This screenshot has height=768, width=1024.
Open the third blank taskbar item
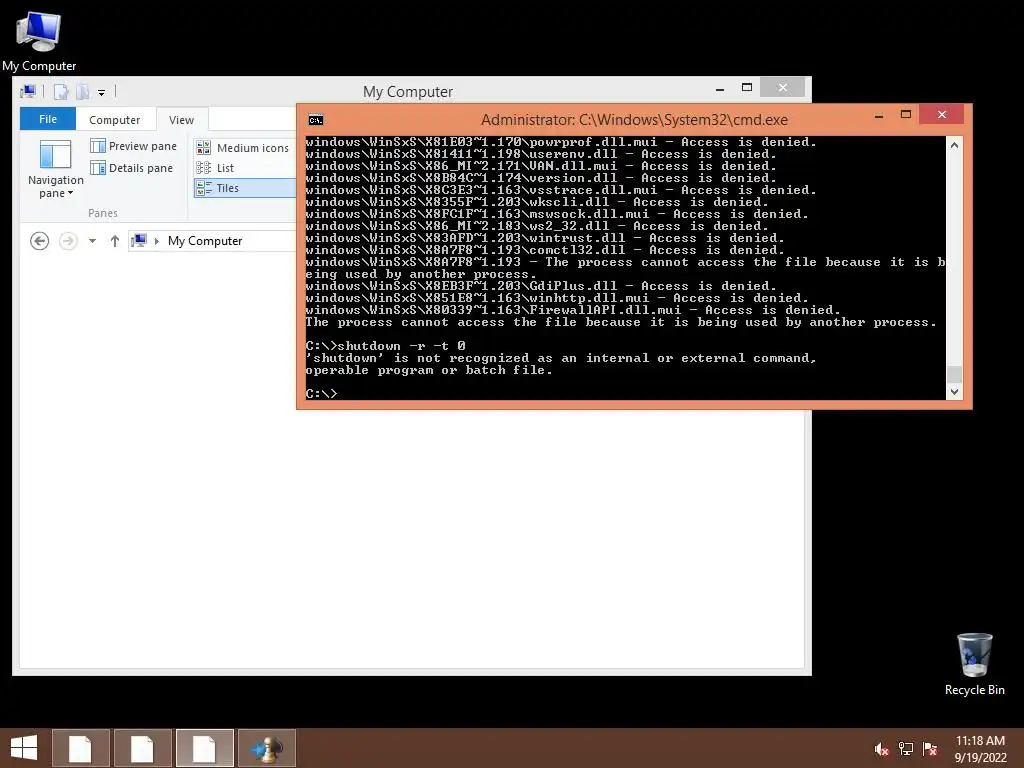click(x=204, y=748)
